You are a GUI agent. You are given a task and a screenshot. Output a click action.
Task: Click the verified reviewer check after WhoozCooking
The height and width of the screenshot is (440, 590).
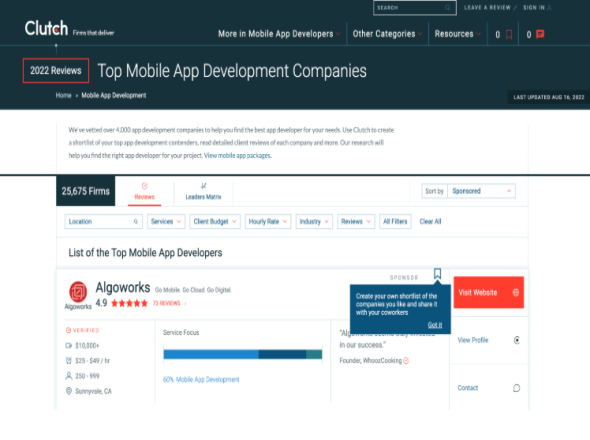(406, 361)
